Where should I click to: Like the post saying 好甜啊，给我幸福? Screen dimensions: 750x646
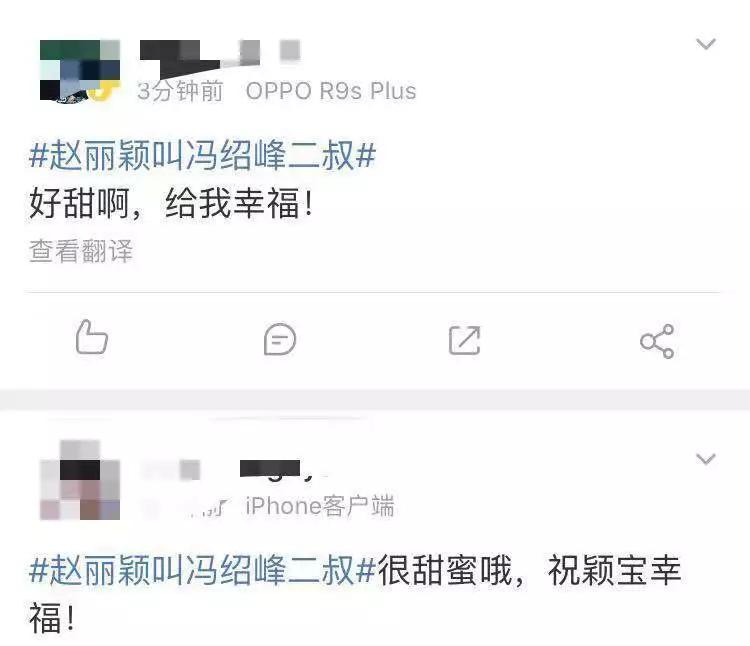pyautogui.click(x=92, y=337)
